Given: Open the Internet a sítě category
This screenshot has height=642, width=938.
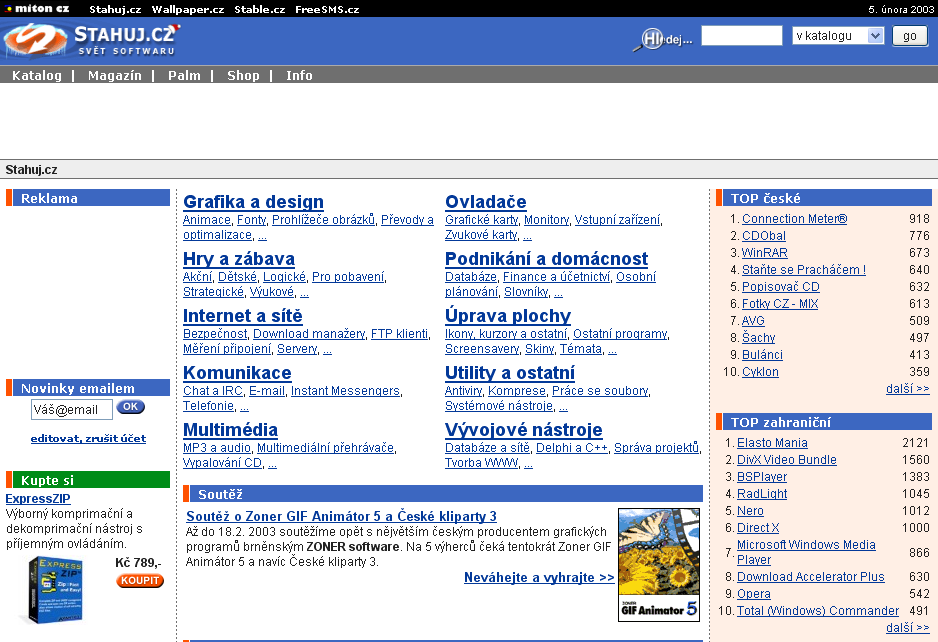Looking at the screenshot, I should tap(243, 315).
